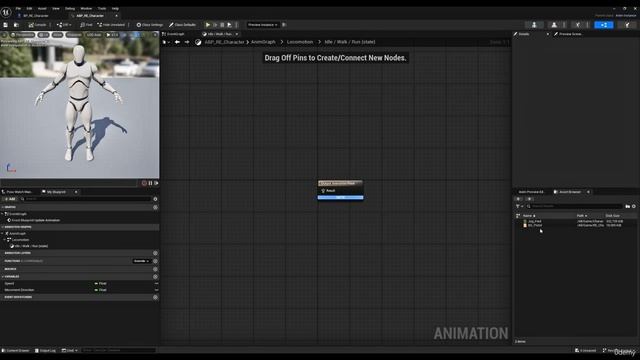
Task: Add new variable with plus icon
Action: pyautogui.click(x=155, y=277)
